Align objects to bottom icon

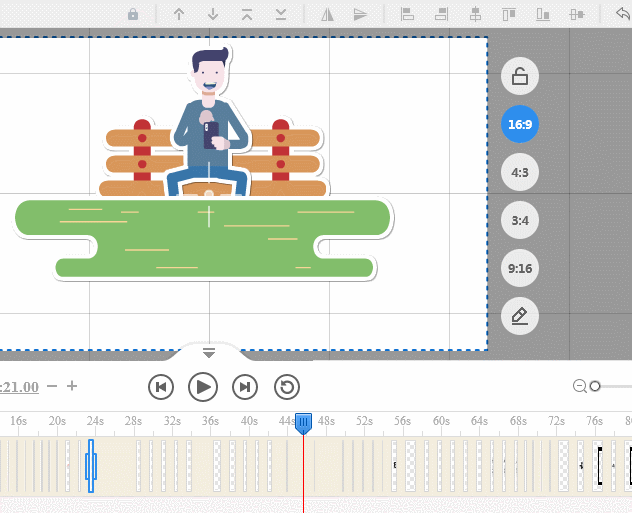pyautogui.click(x=543, y=15)
